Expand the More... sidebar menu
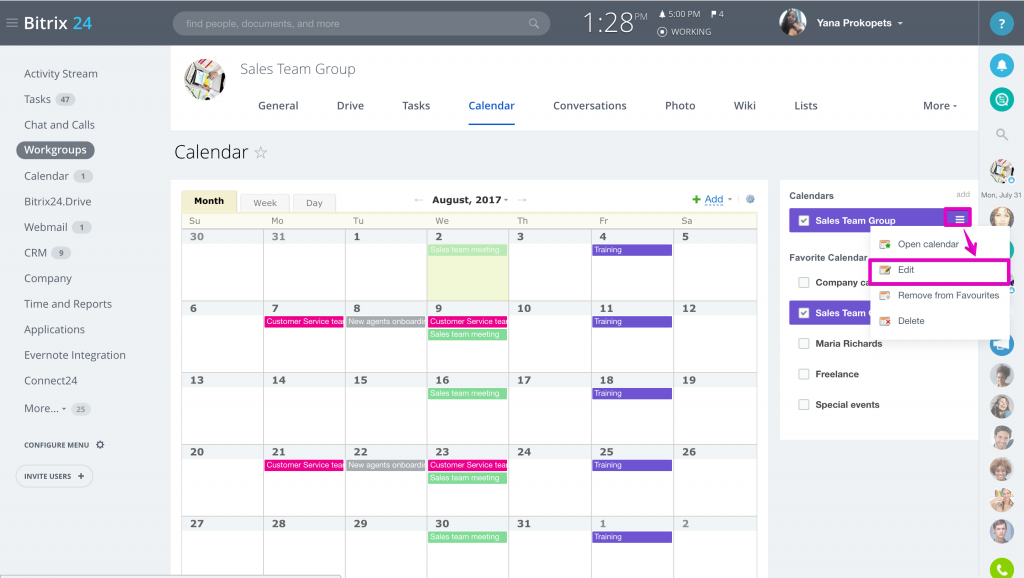The image size is (1024, 578). click(x=44, y=408)
